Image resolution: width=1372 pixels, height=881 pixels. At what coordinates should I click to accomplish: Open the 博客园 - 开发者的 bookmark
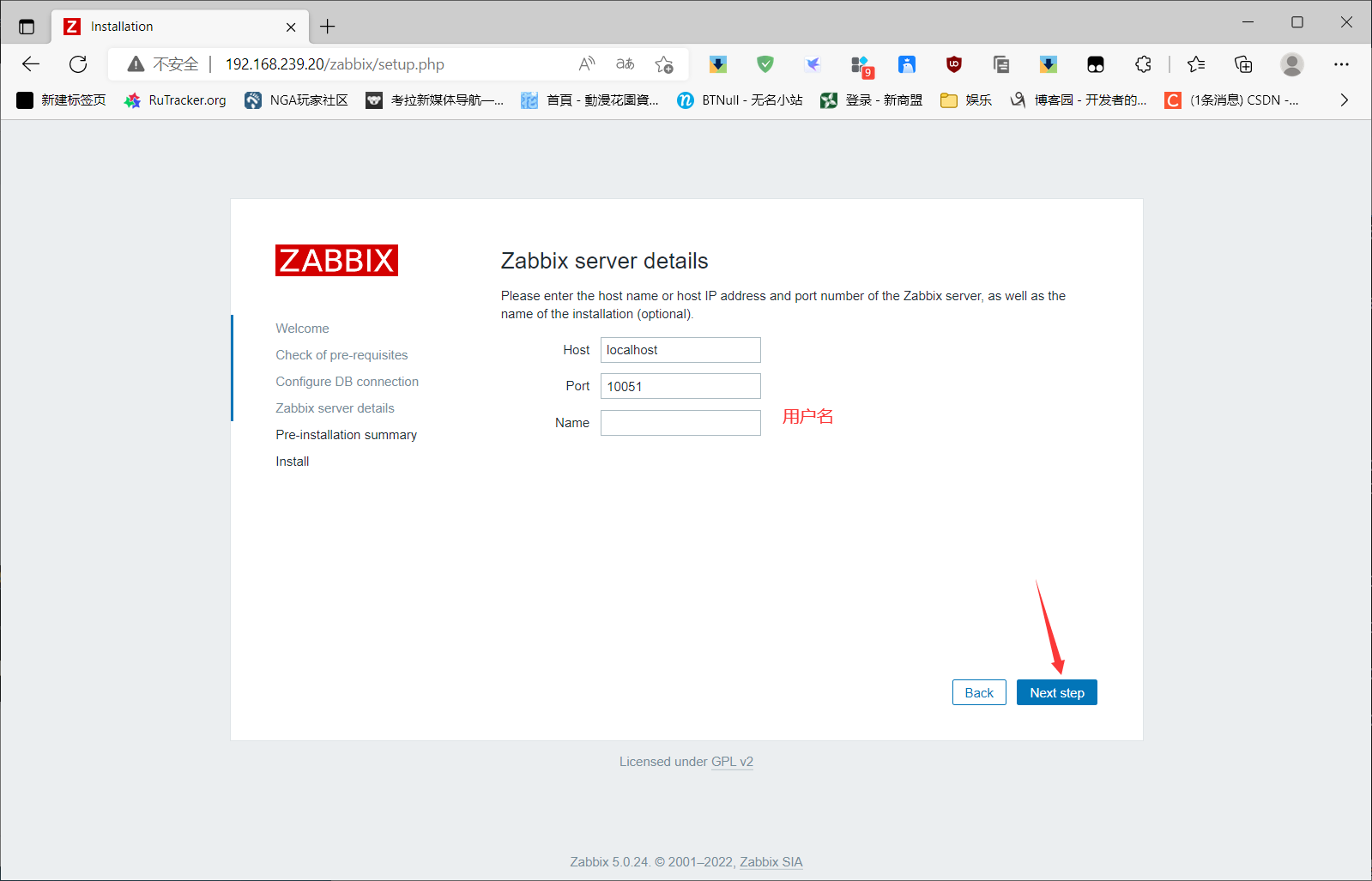point(1079,100)
